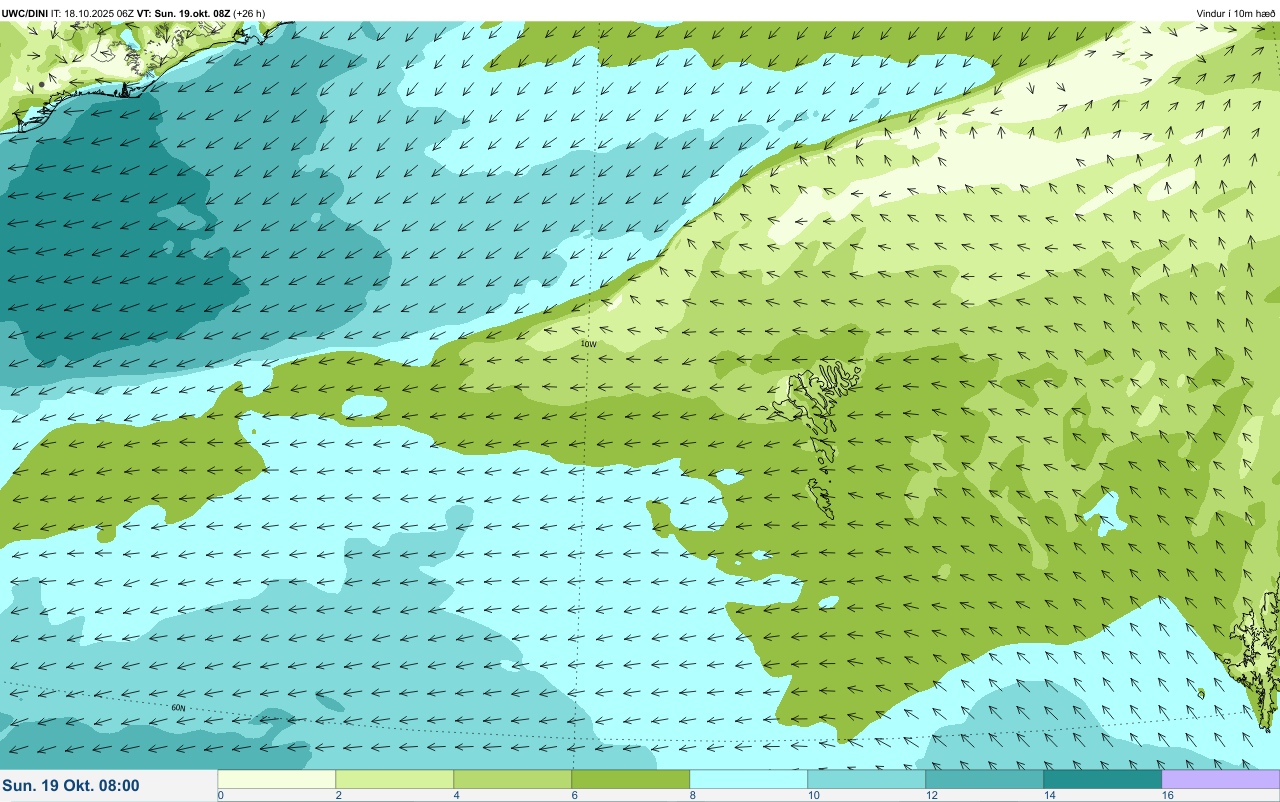
Task: Click the light cyan 8–10 legend swatch
Action: pyautogui.click(x=749, y=779)
